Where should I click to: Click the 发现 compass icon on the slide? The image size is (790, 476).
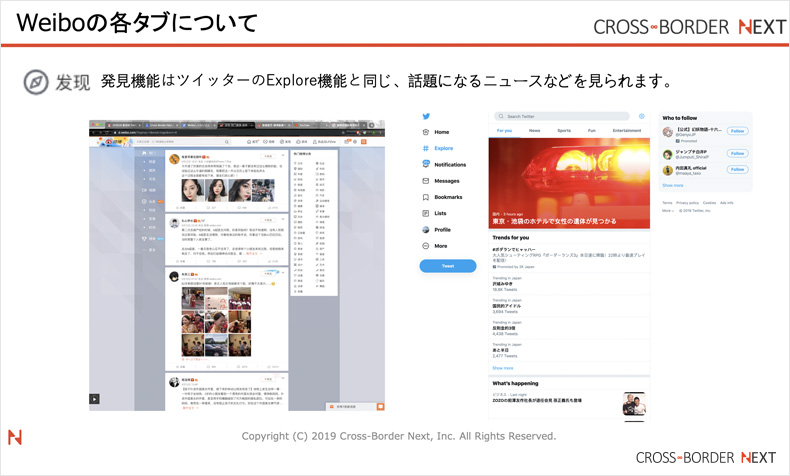click(x=36, y=82)
